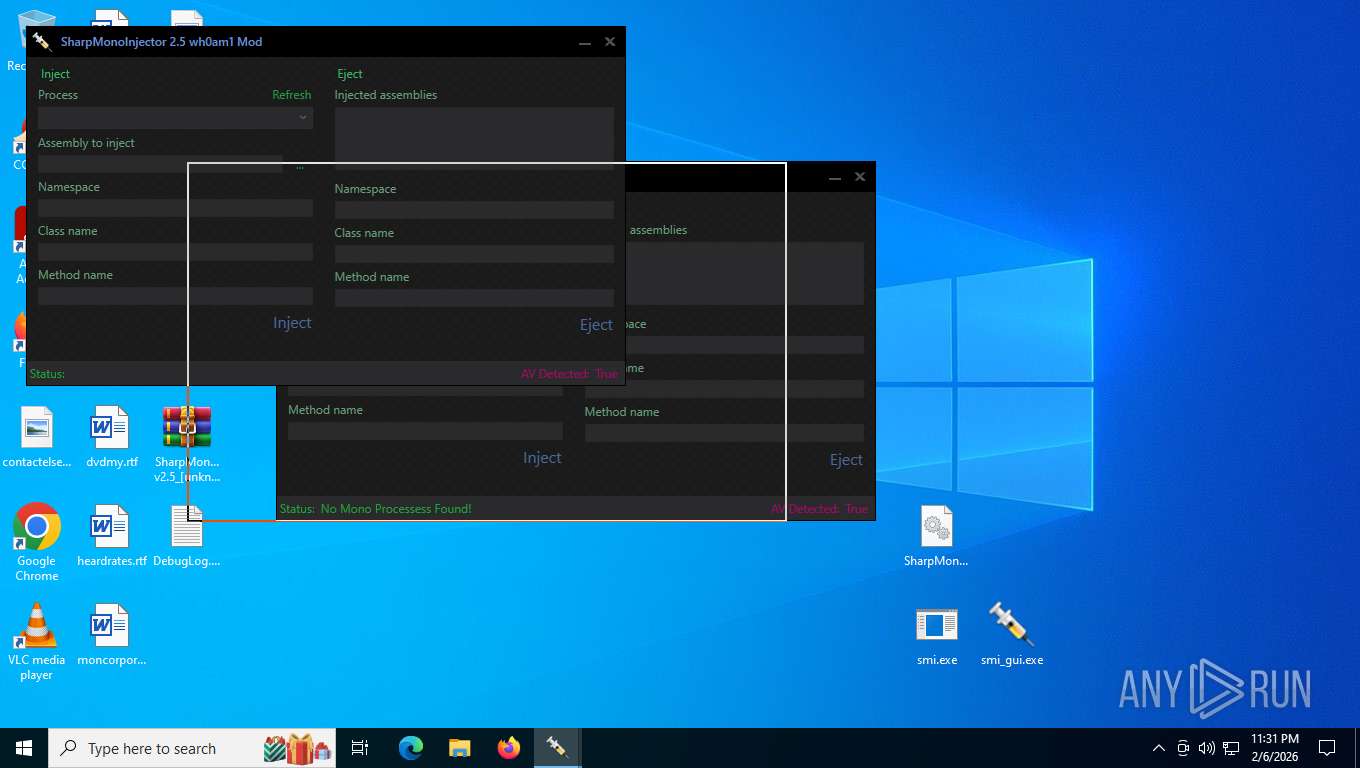Click SharpMonoInjector syringe taskbar button
This screenshot has width=1360, height=768.
pos(558,748)
